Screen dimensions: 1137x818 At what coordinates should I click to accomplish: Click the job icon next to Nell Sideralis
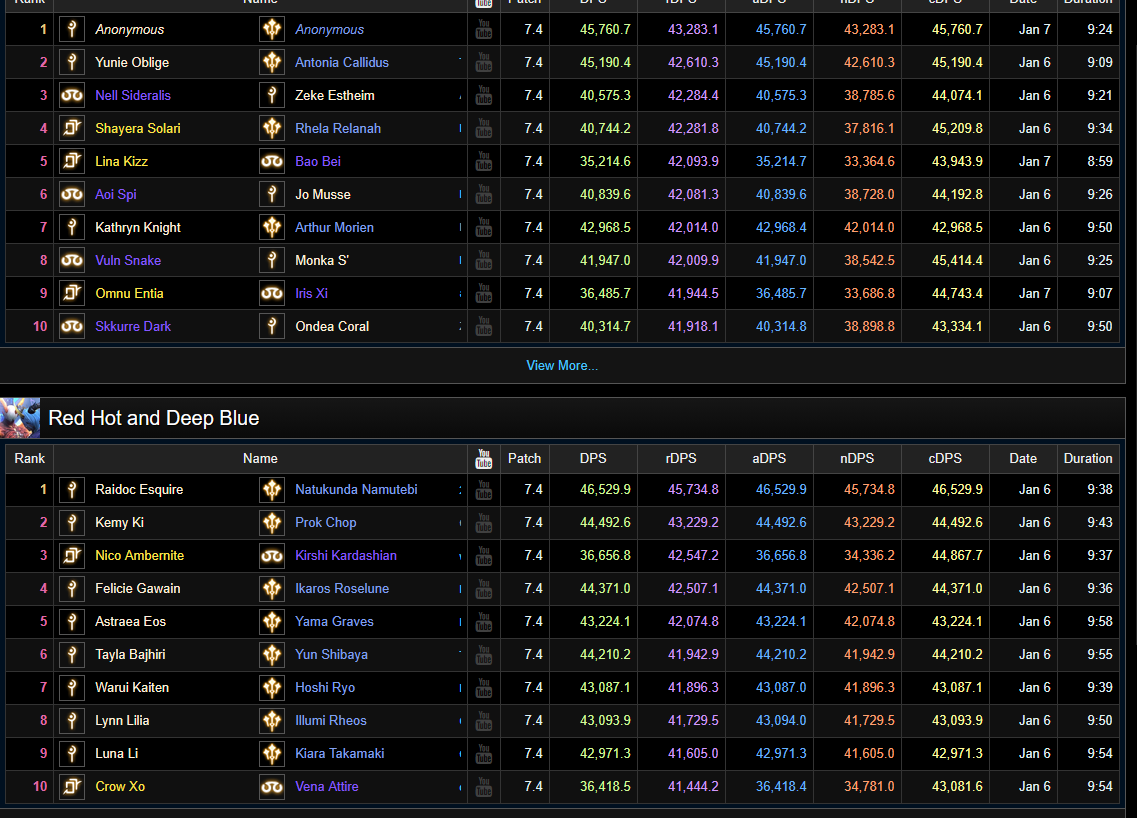pyautogui.click(x=72, y=95)
